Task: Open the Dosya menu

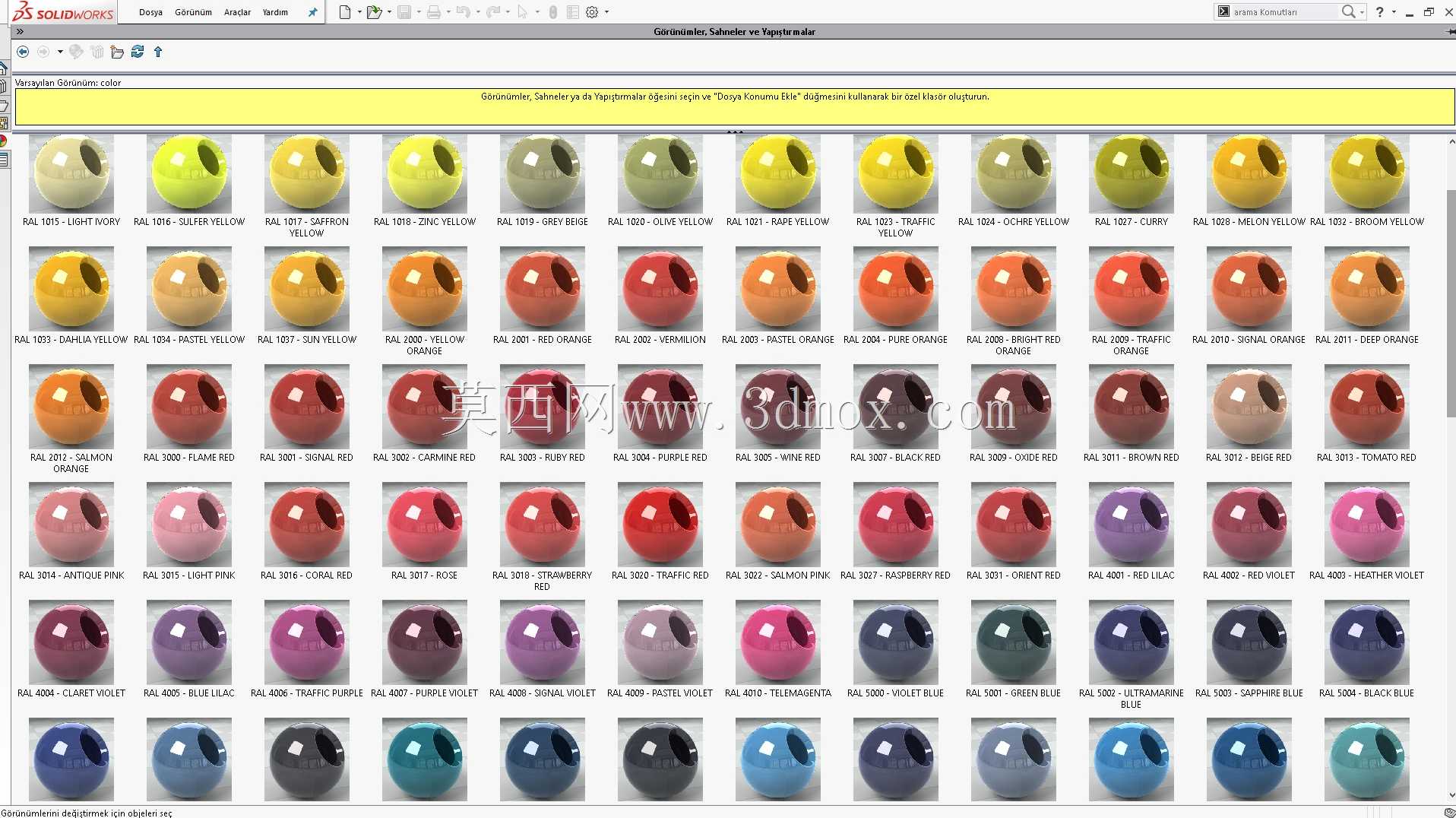Action: pos(150,12)
